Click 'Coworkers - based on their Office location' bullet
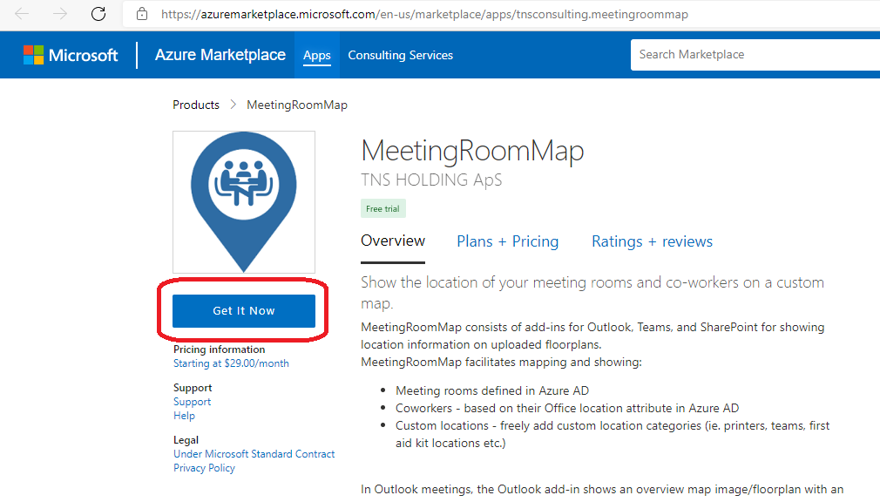The height and width of the screenshot is (502, 880). coord(567,408)
